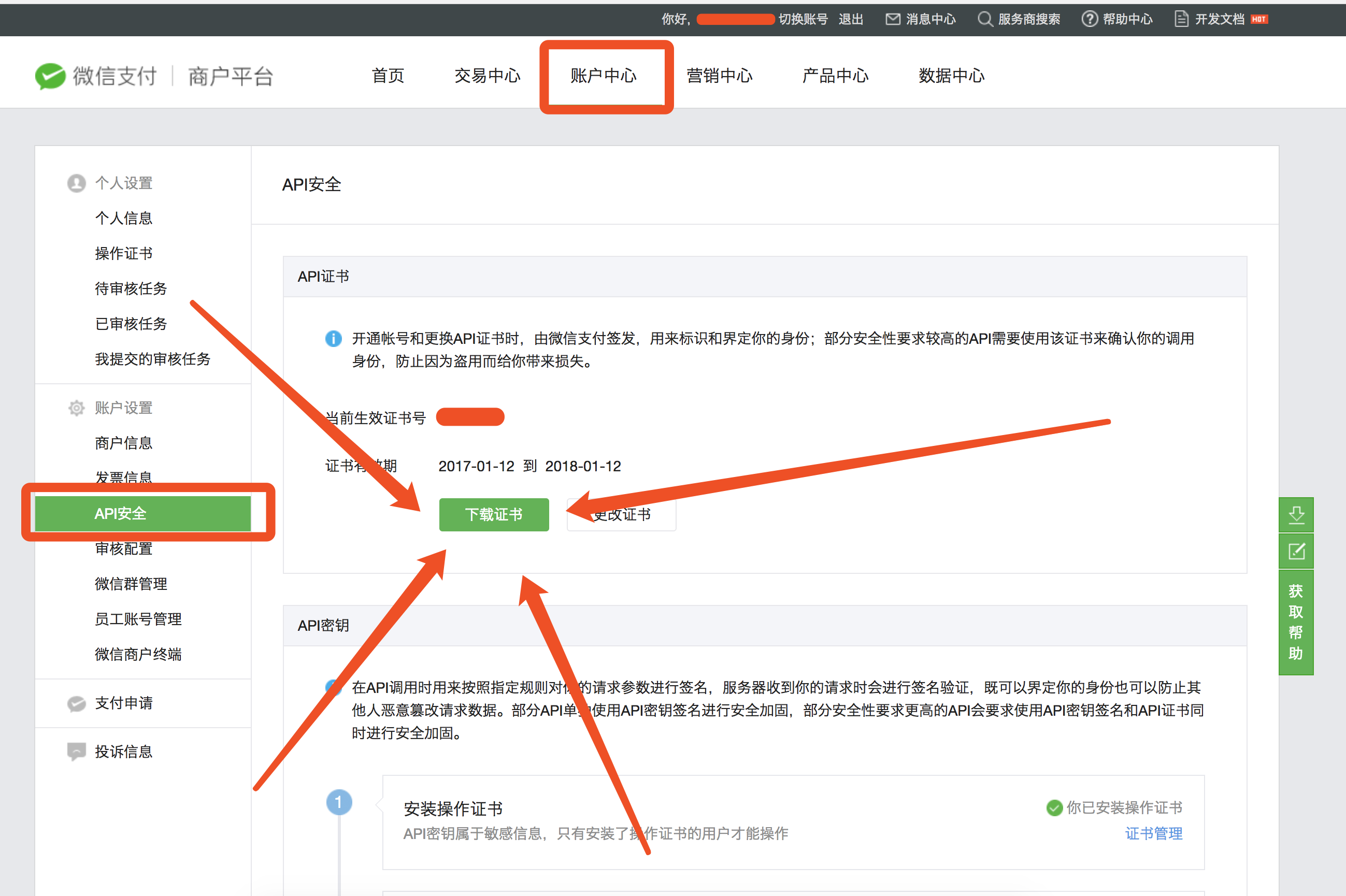Open the 证书管理 link
The image size is (1346, 896).
(x=1153, y=833)
